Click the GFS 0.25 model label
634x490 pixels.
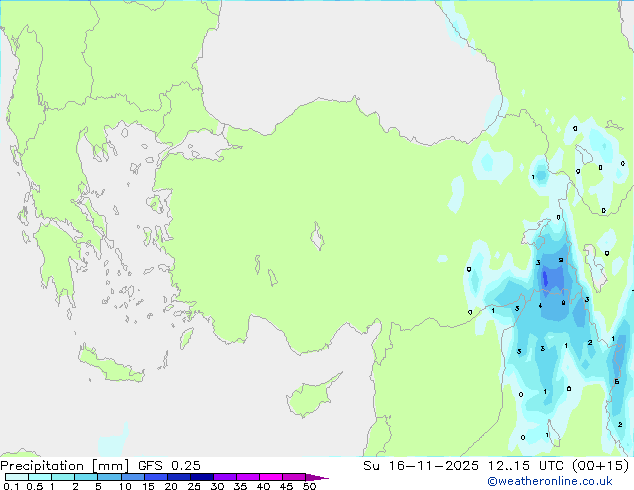click(163, 465)
